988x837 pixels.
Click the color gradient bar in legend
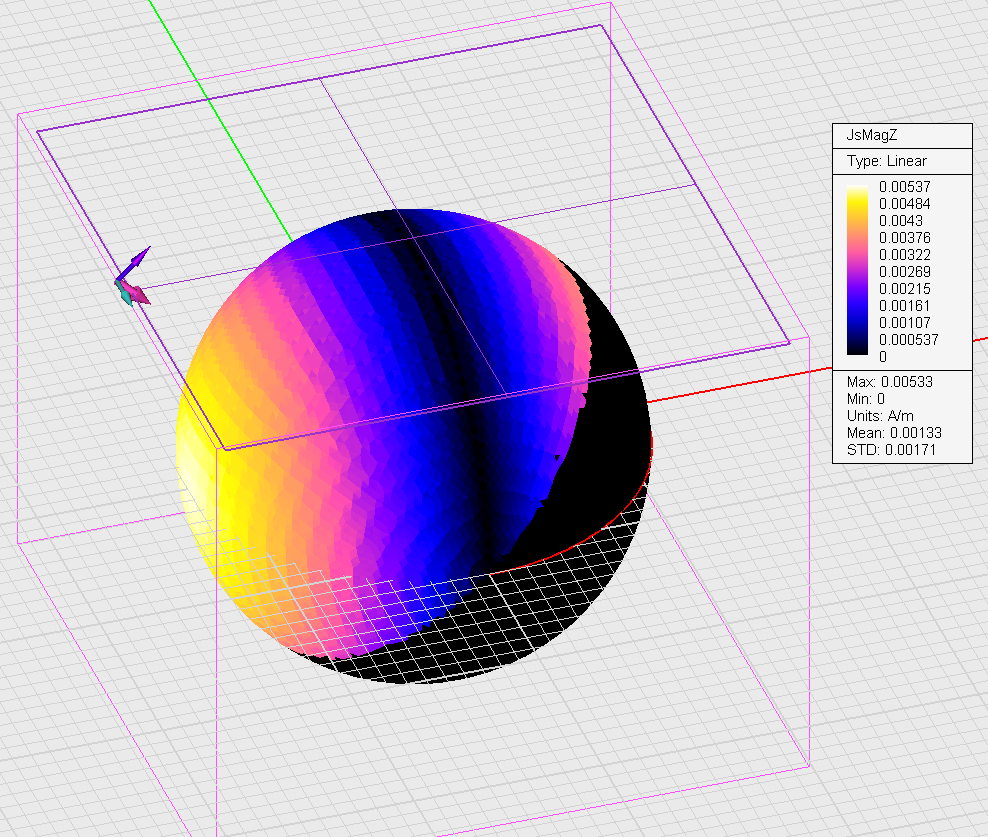coord(857,271)
